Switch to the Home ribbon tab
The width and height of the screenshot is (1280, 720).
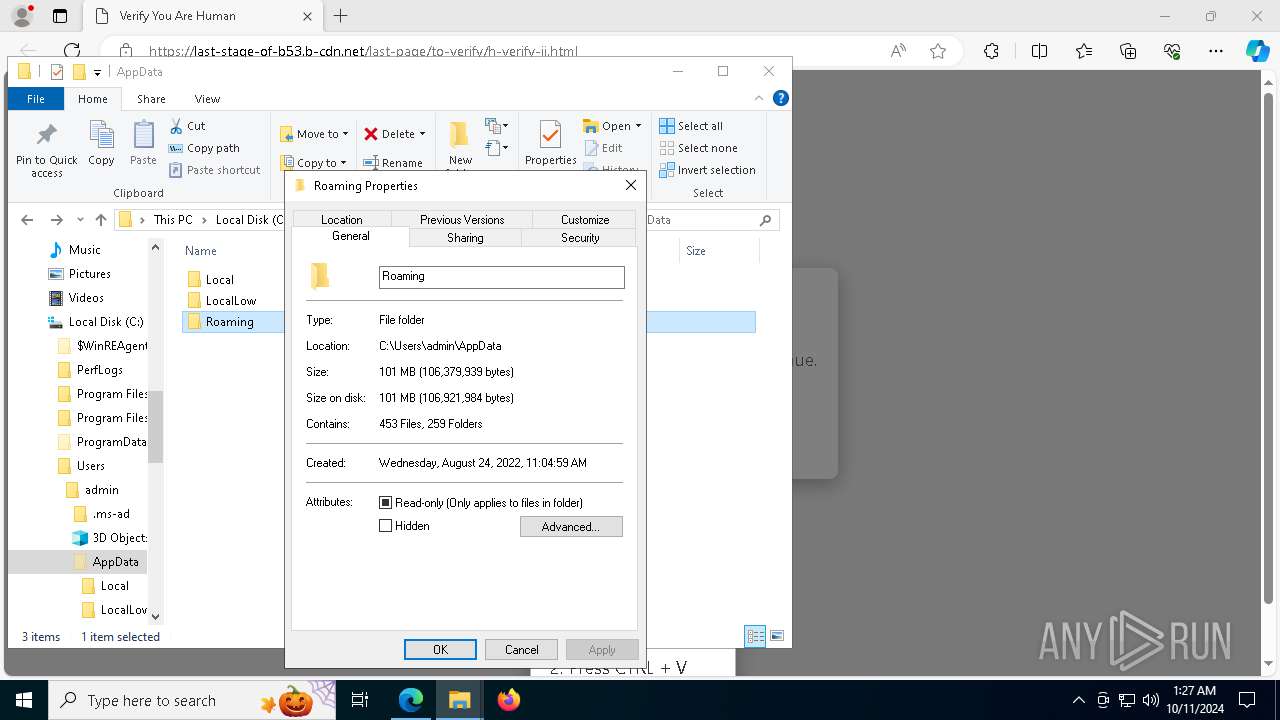click(93, 99)
